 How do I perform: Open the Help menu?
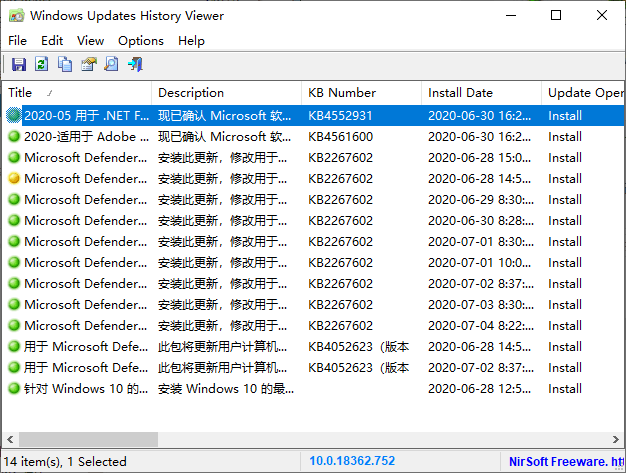click(191, 41)
